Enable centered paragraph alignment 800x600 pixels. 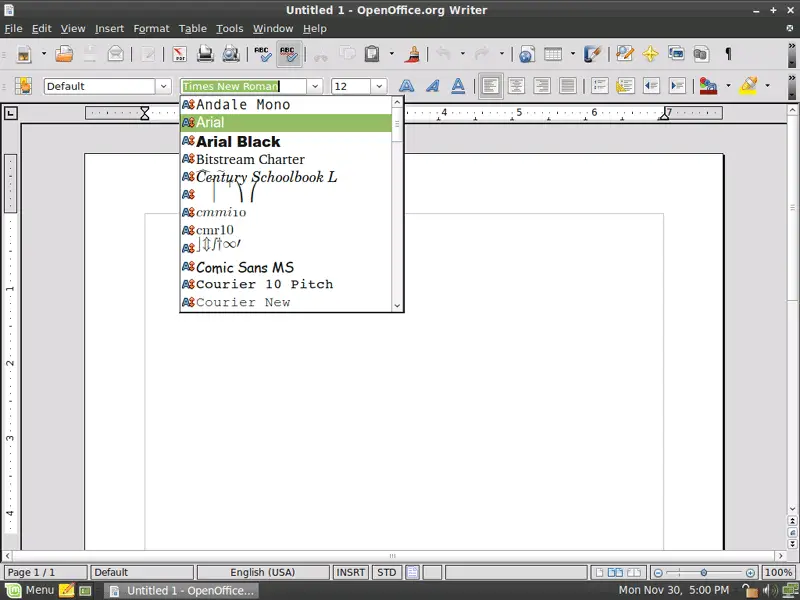(x=516, y=86)
